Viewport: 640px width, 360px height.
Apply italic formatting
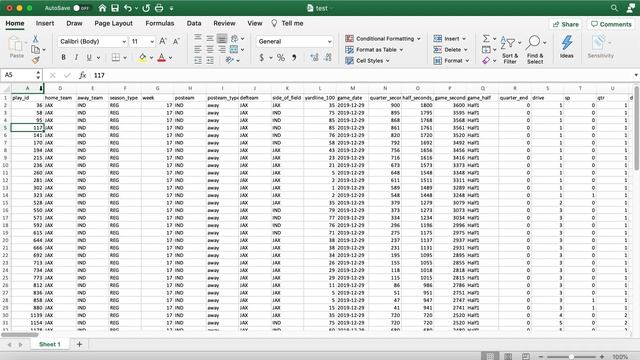[x=76, y=58]
